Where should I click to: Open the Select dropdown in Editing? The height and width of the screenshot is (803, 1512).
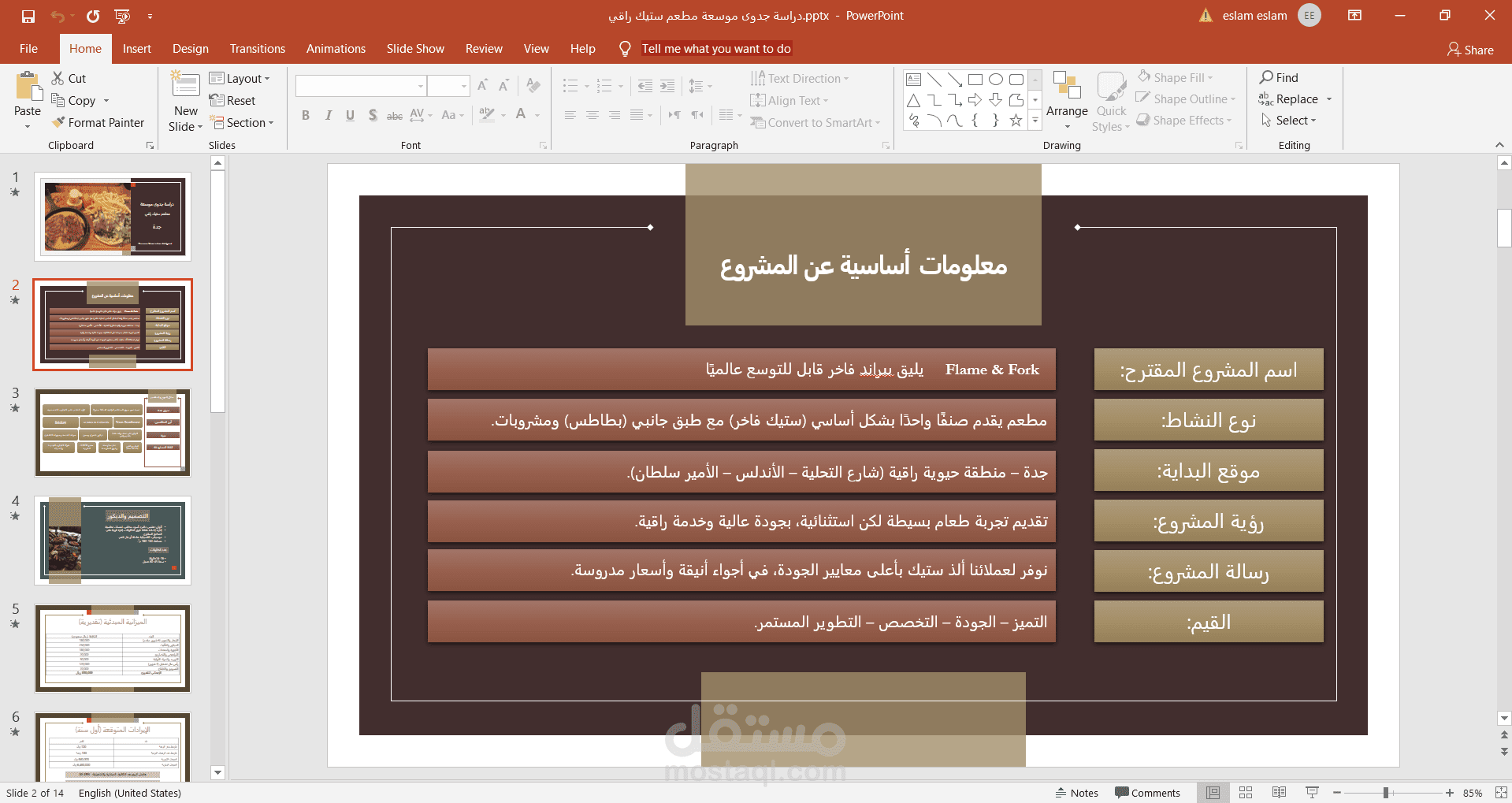coord(1288,120)
